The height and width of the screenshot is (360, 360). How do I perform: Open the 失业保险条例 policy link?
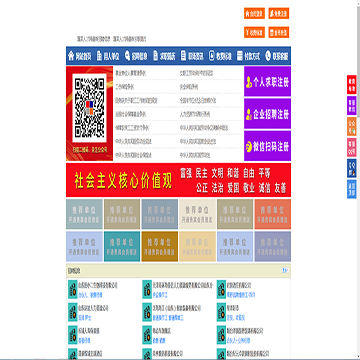coord(189,87)
